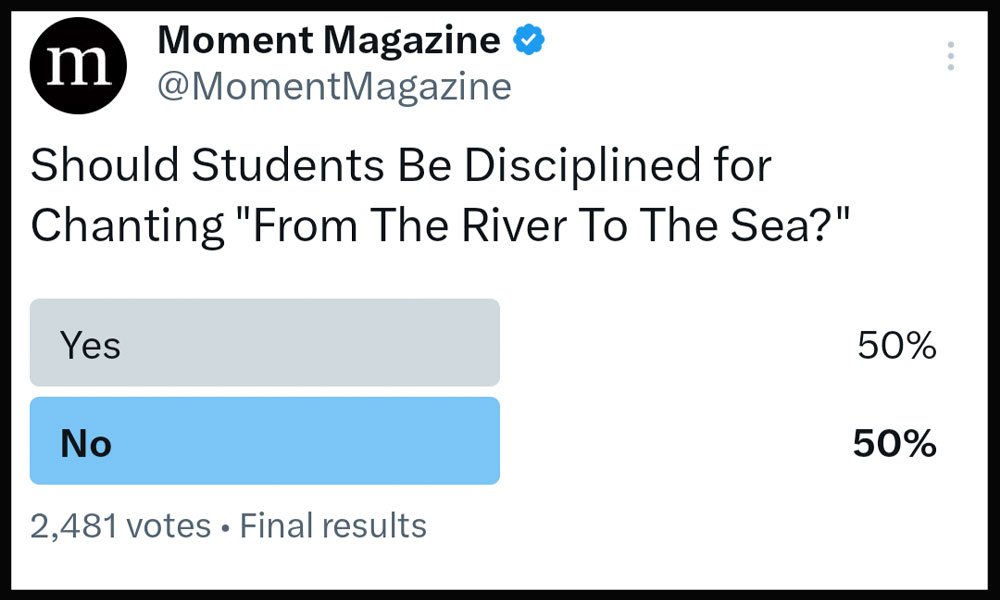Click the letter m logo inside avatar
The width and height of the screenshot is (1000, 600).
click(x=78, y=66)
